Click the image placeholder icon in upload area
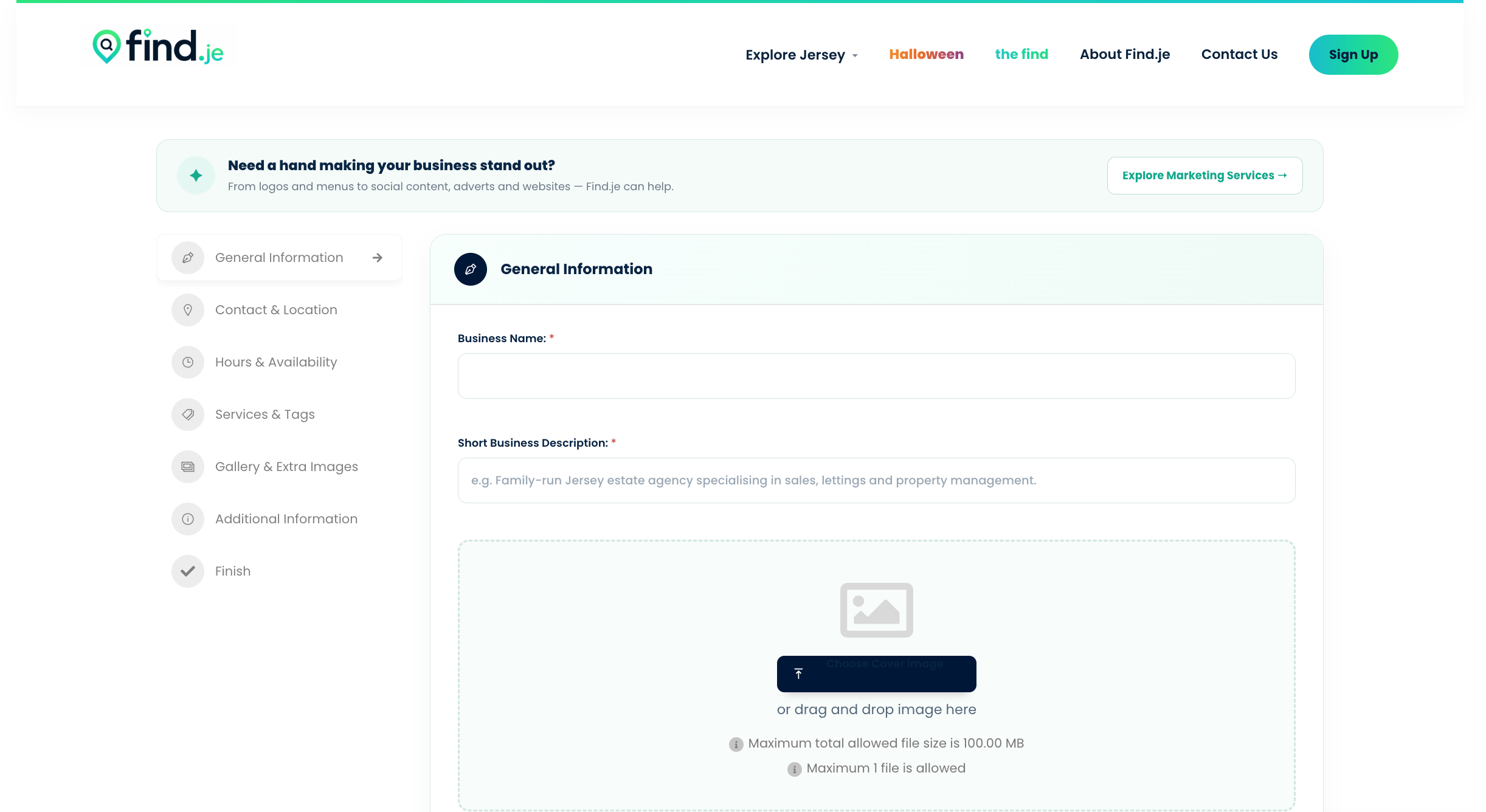 [x=876, y=610]
